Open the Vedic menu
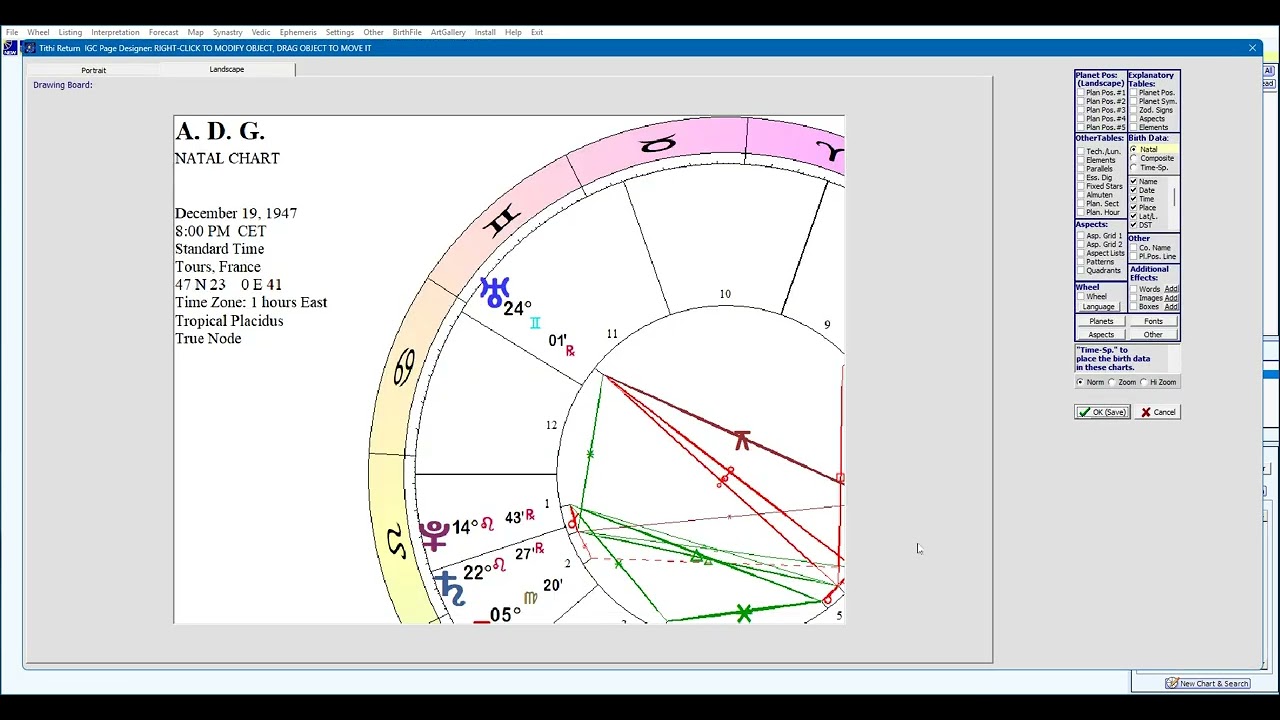This screenshot has width=1280, height=720. click(261, 32)
